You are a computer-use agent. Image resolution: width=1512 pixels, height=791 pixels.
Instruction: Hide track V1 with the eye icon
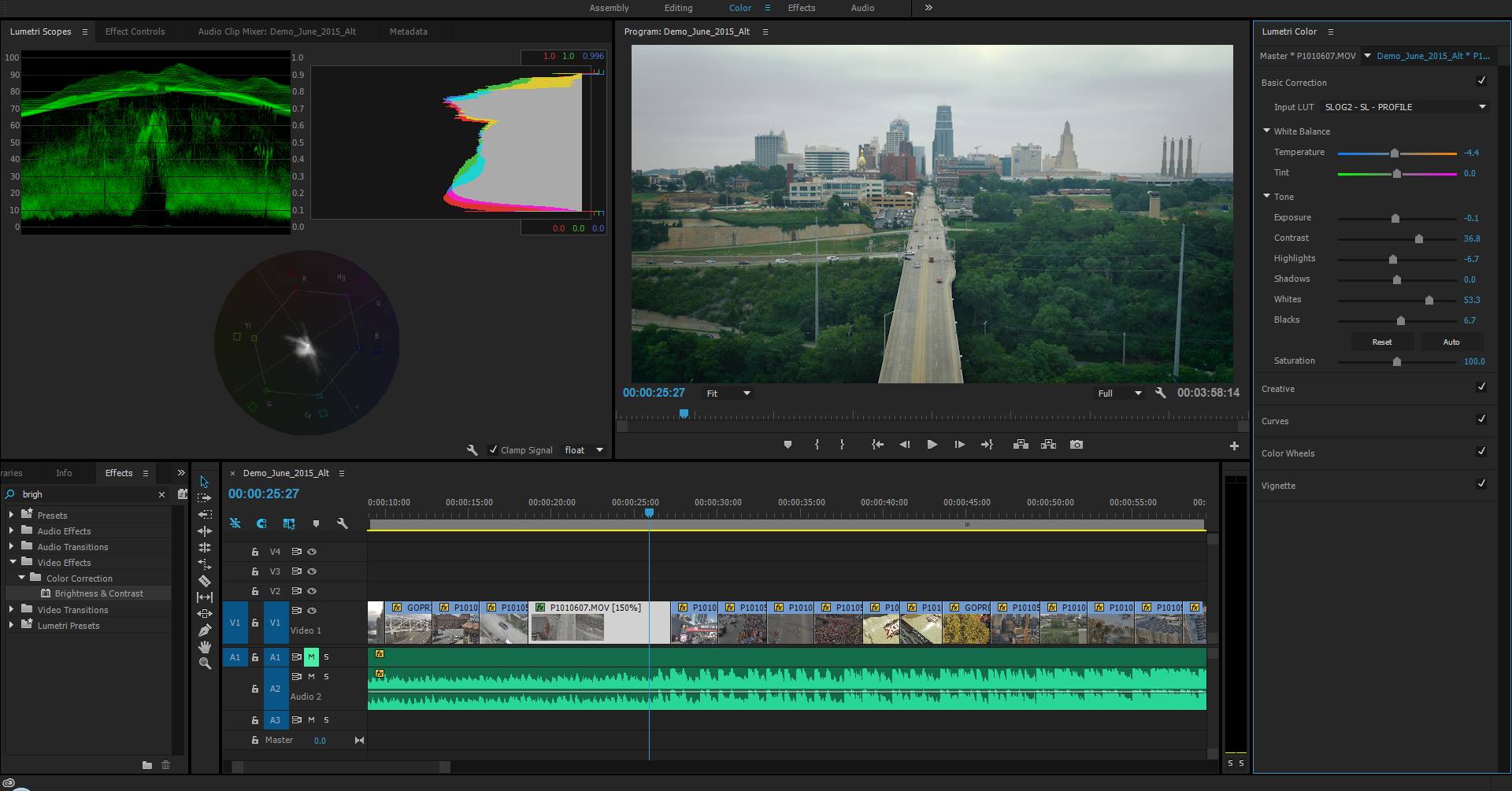click(312, 611)
